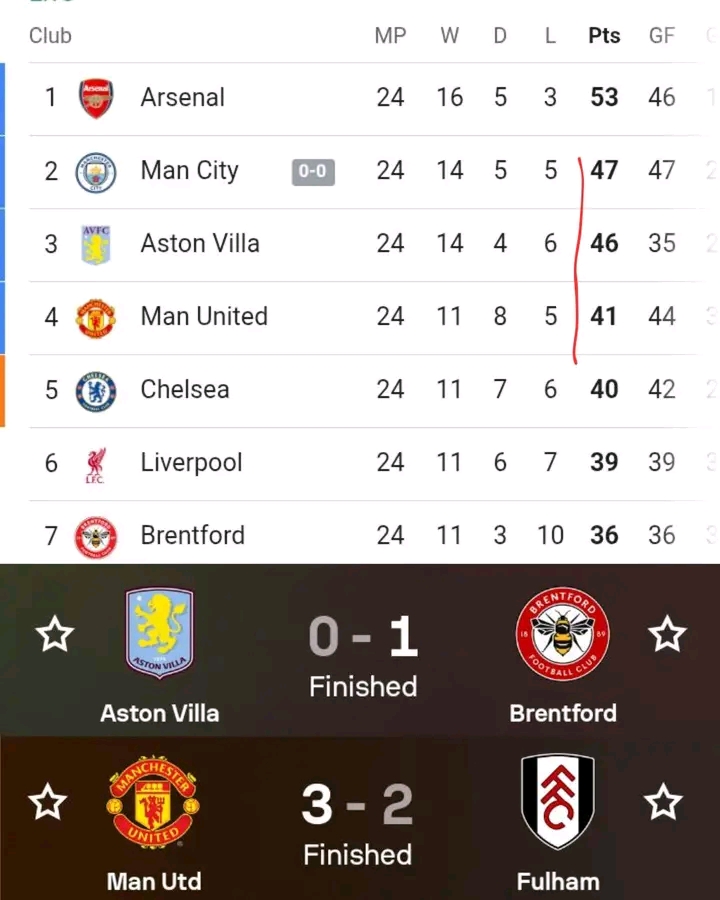720x900 pixels.
Task: Click the Man United crest in standings
Action: (x=96, y=318)
